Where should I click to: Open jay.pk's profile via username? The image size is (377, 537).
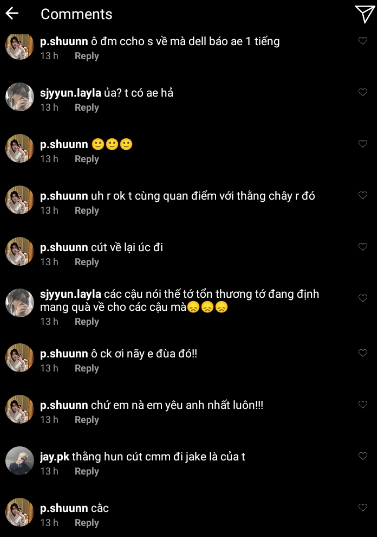click(54, 457)
